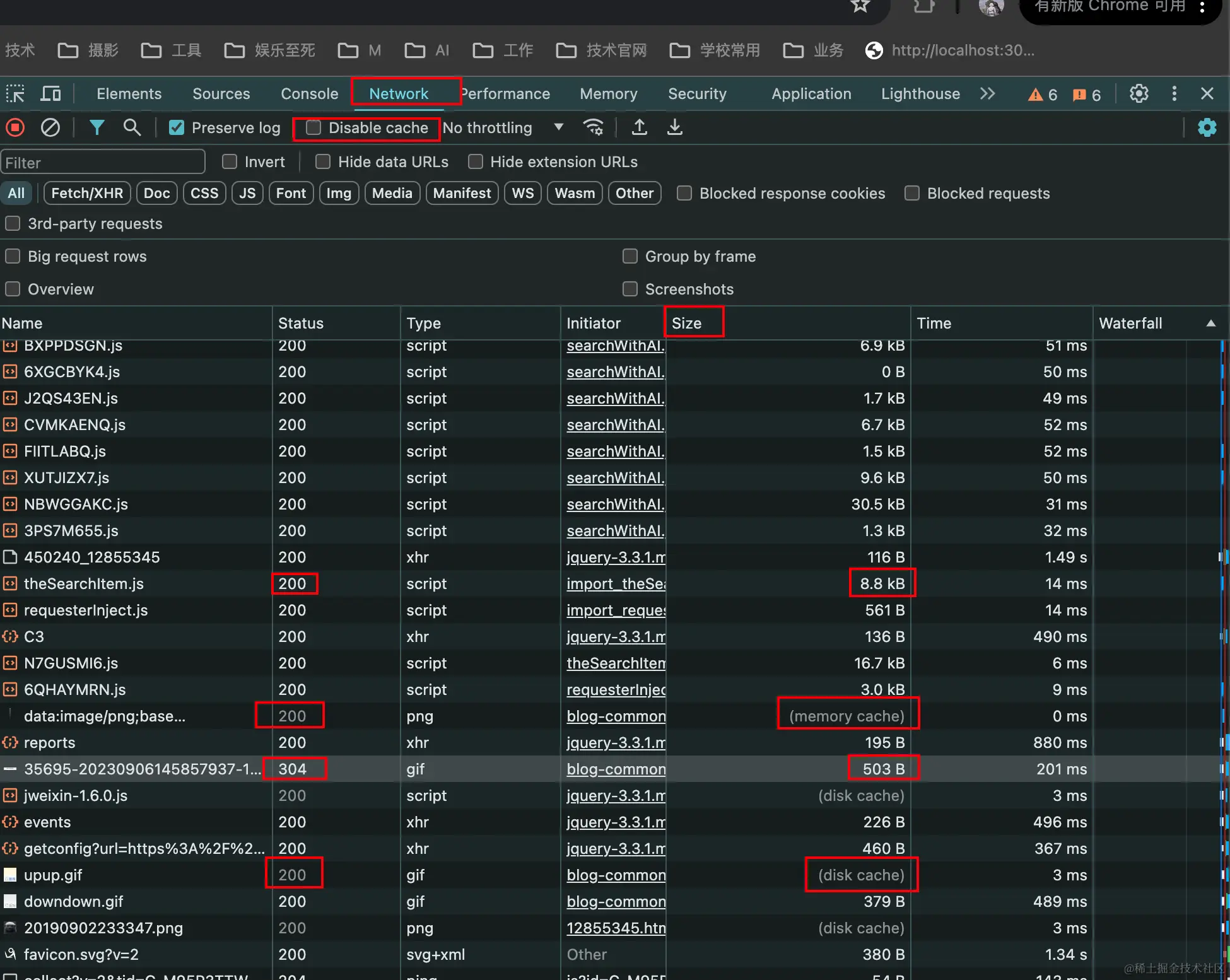Open the Application tab
1230x980 pixels.
click(x=811, y=94)
